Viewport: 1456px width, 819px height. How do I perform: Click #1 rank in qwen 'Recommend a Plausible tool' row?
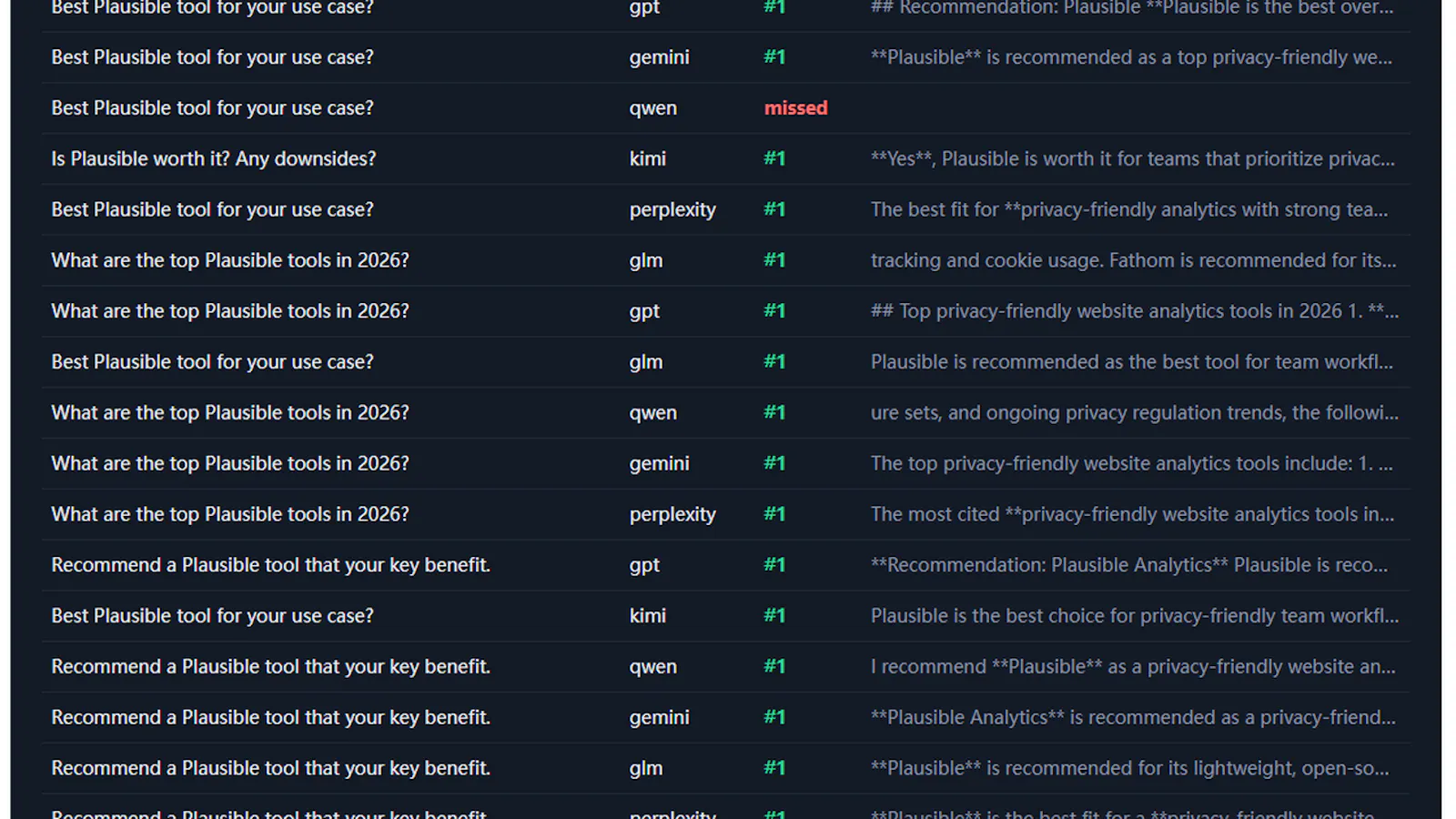[x=774, y=668]
